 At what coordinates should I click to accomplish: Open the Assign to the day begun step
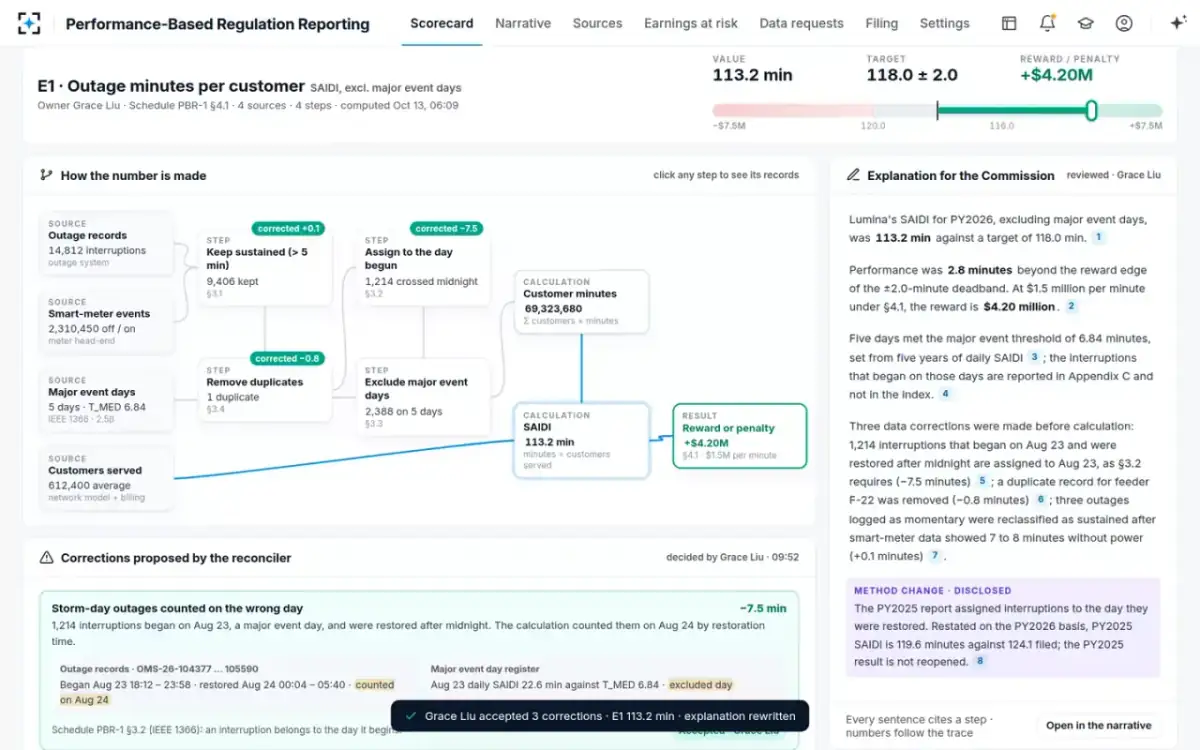tap(423, 267)
